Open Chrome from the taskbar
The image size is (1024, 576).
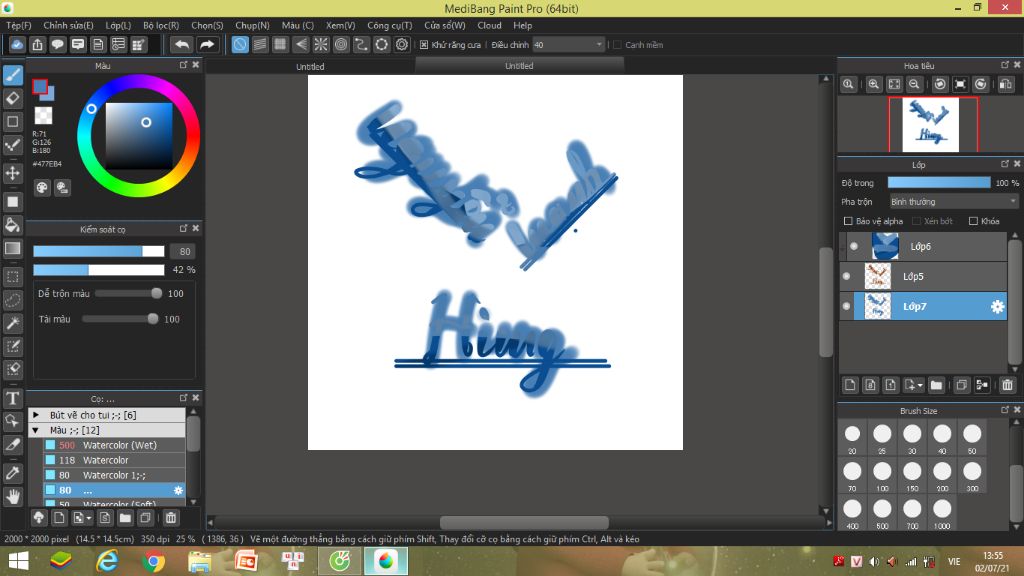[153, 561]
